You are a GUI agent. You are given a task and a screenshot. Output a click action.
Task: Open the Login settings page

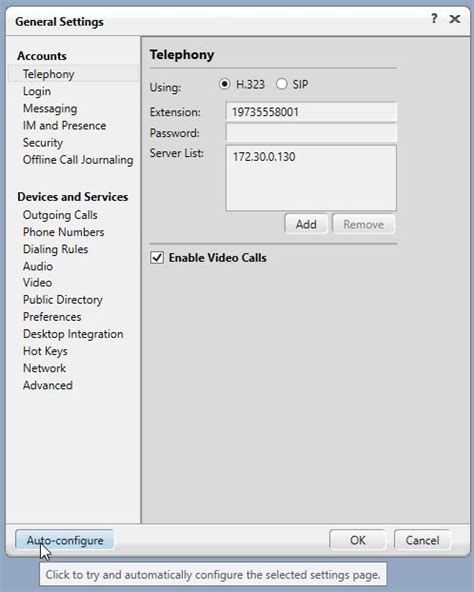pos(37,91)
